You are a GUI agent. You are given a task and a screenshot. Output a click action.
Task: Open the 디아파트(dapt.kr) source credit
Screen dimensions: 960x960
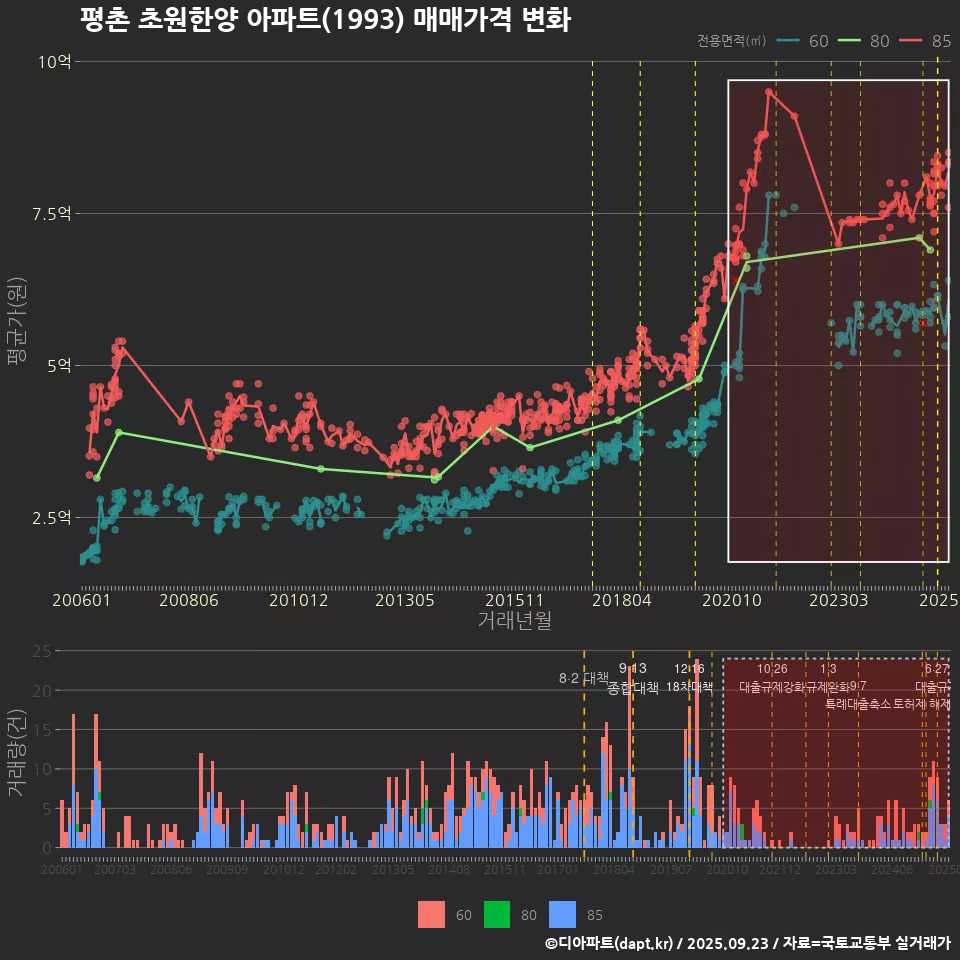pos(610,943)
